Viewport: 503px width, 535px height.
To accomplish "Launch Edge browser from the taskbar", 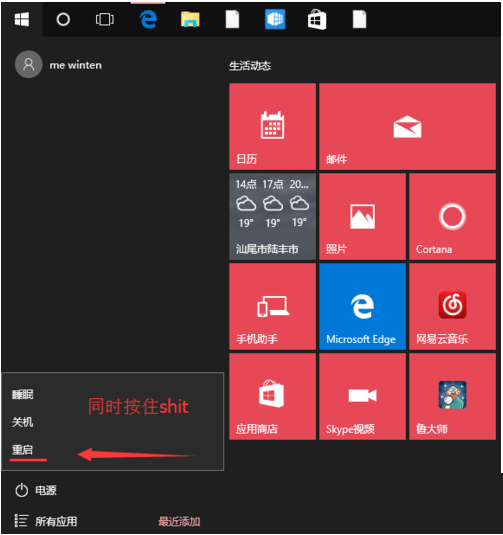I will pos(148,19).
